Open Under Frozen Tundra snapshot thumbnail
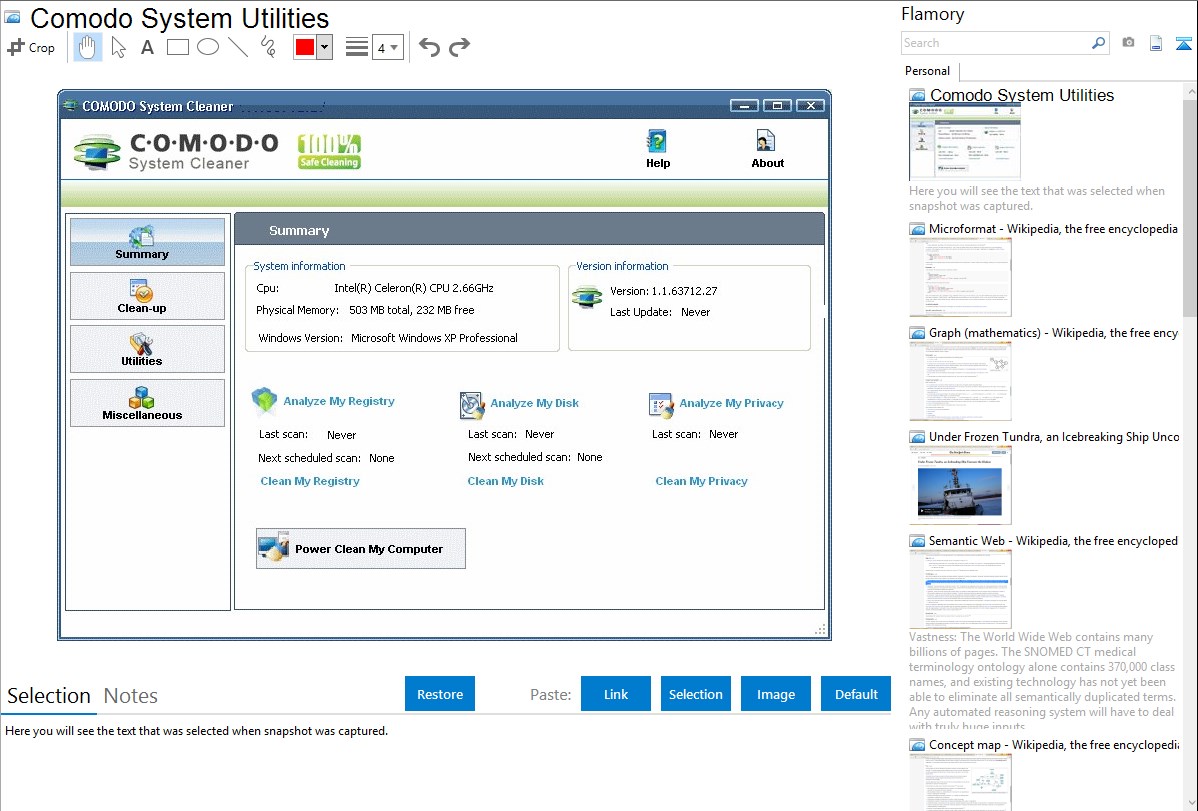The image size is (1198, 811). pyautogui.click(x=960, y=485)
